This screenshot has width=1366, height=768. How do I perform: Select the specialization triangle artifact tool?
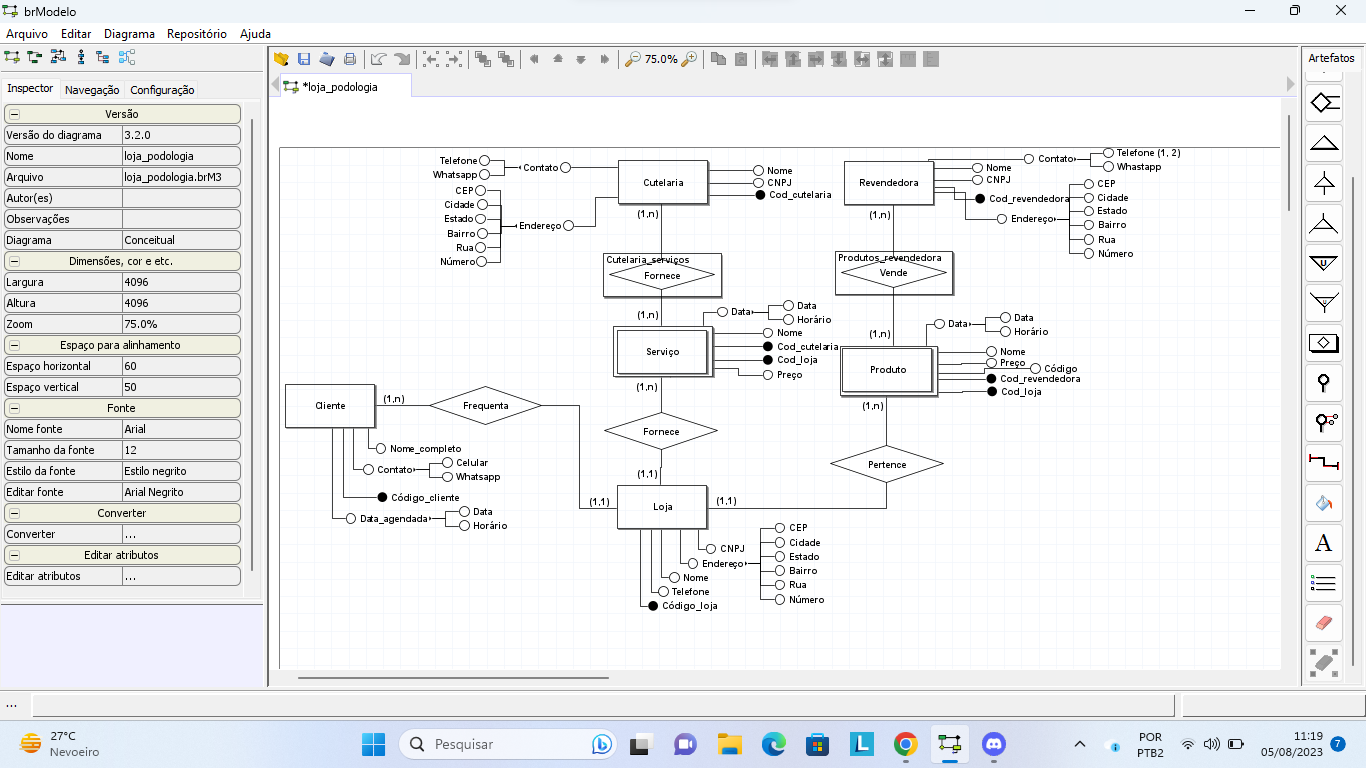pyautogui.click(x=1324, y=142)
